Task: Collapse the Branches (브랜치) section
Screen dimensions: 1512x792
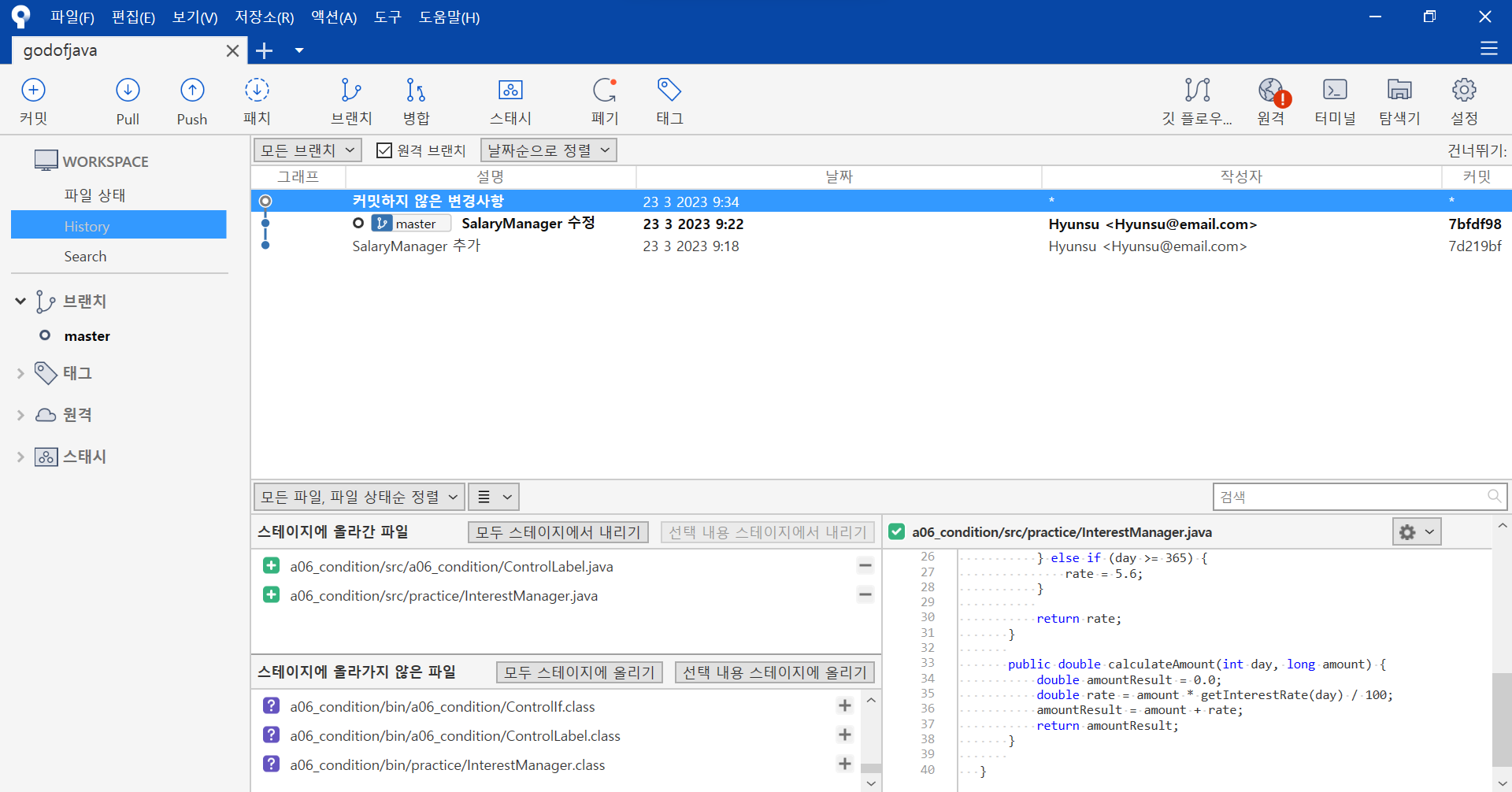Action: click(x=20, y=301)
